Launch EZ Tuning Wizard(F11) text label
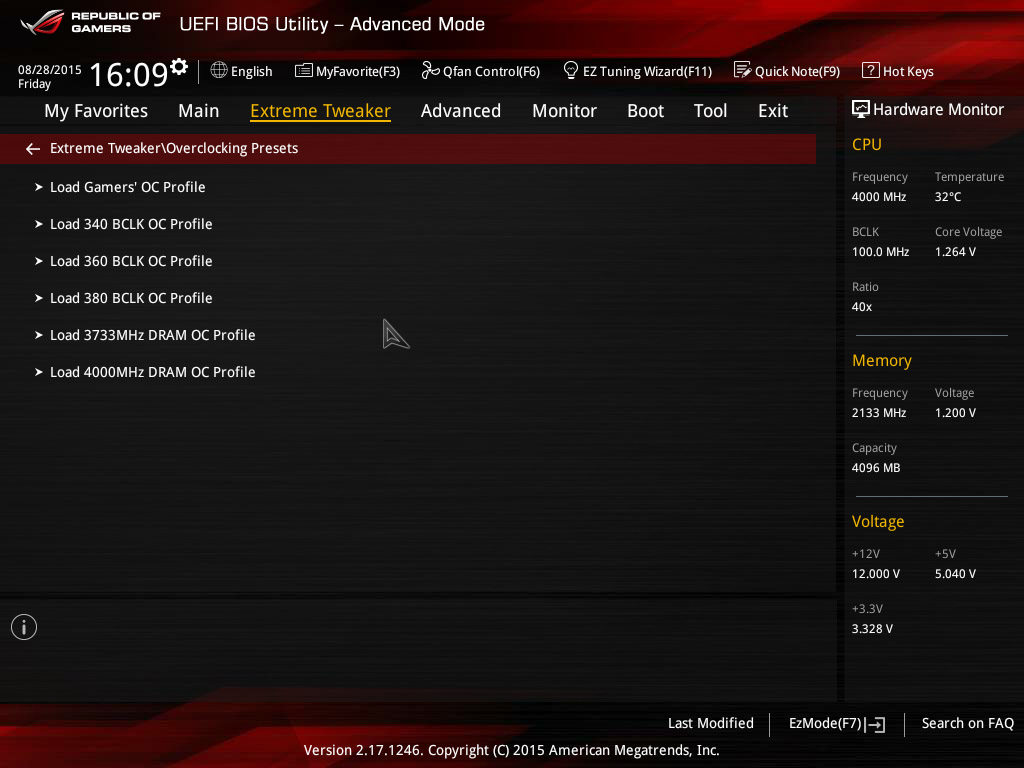Viewport: 1024px width, 768px height. tap(647, 71)
